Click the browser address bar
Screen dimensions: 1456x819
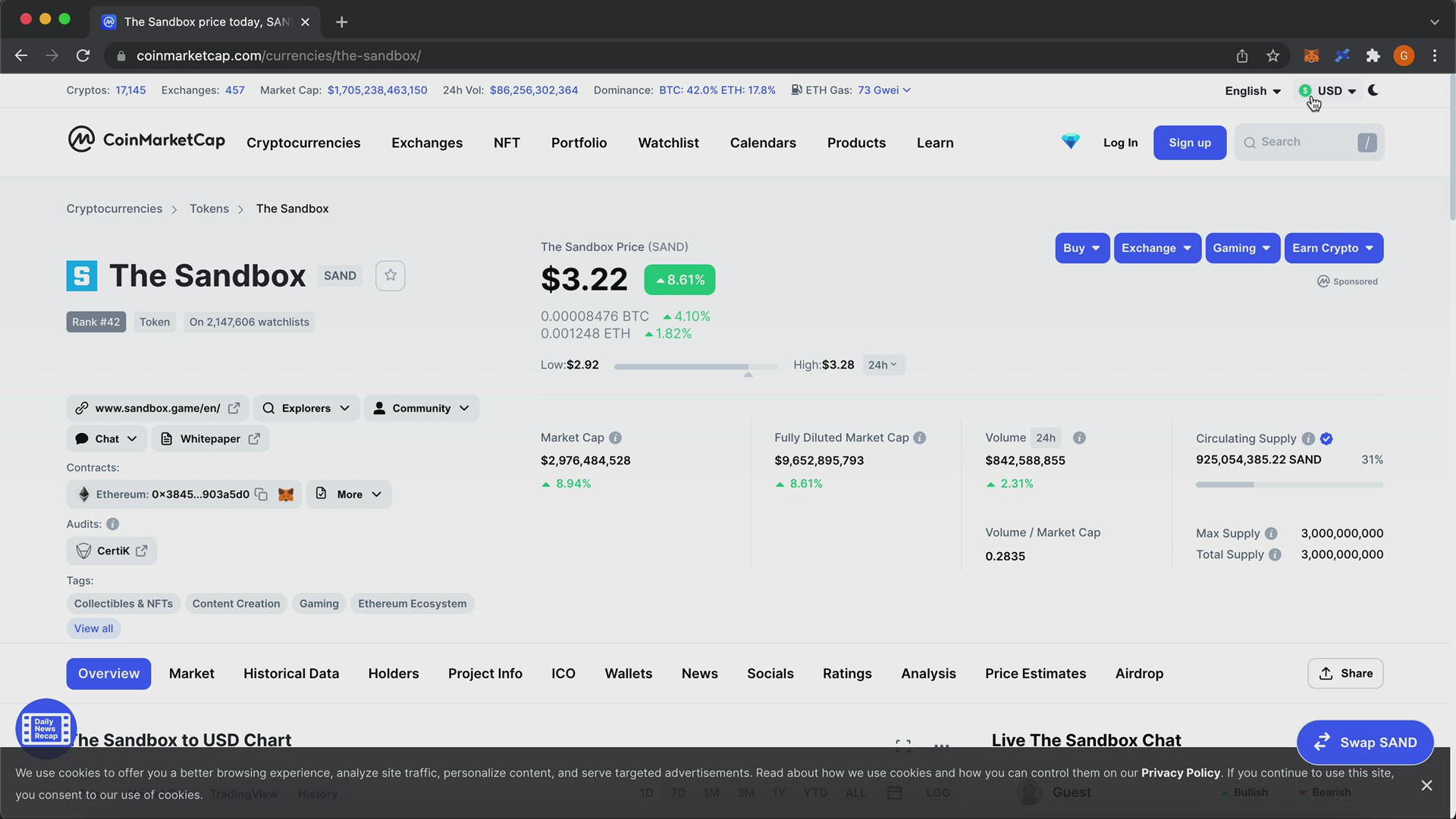coord(667,55)
